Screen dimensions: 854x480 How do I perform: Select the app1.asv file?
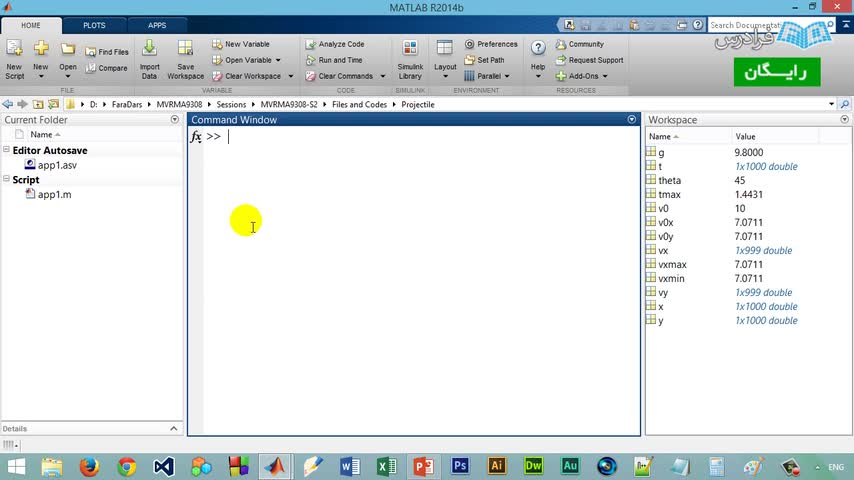pos(51,165)
